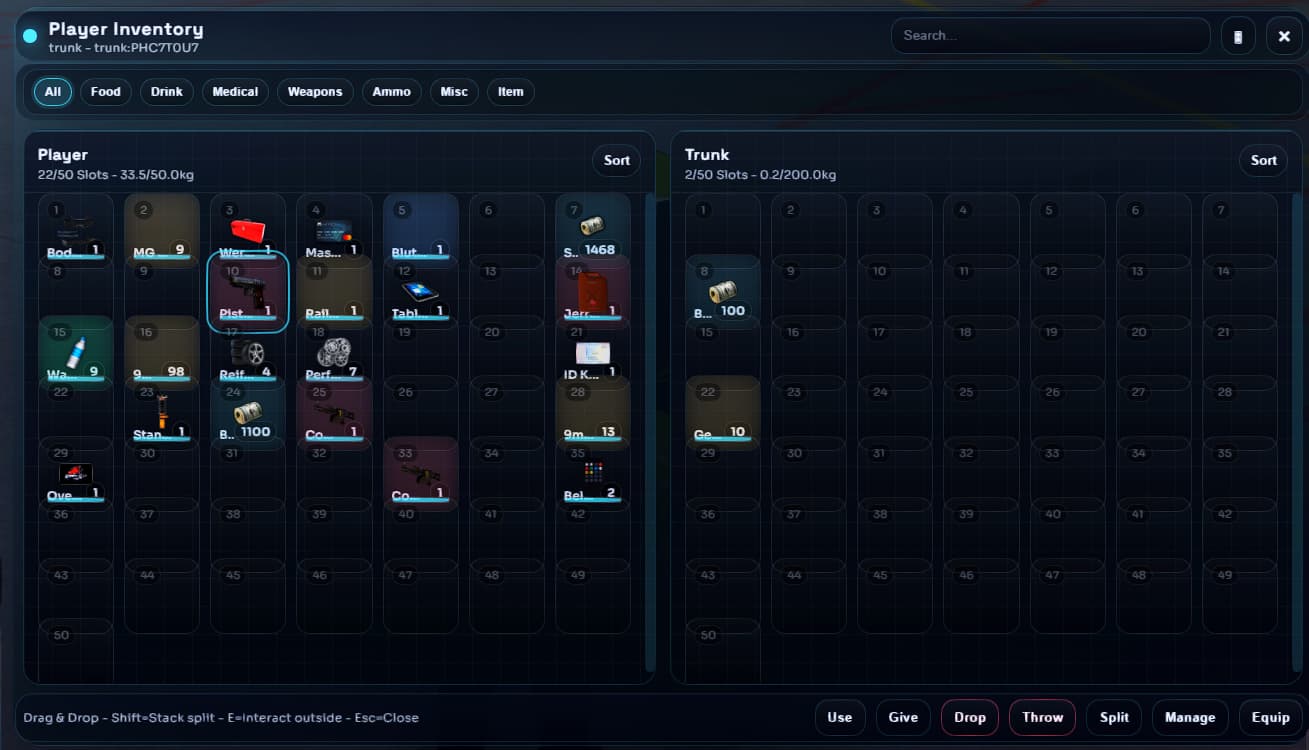Pick the Bel item stack of 2
The width and height of the screenshot is (1309, 750).
click(x=592, y=474)
